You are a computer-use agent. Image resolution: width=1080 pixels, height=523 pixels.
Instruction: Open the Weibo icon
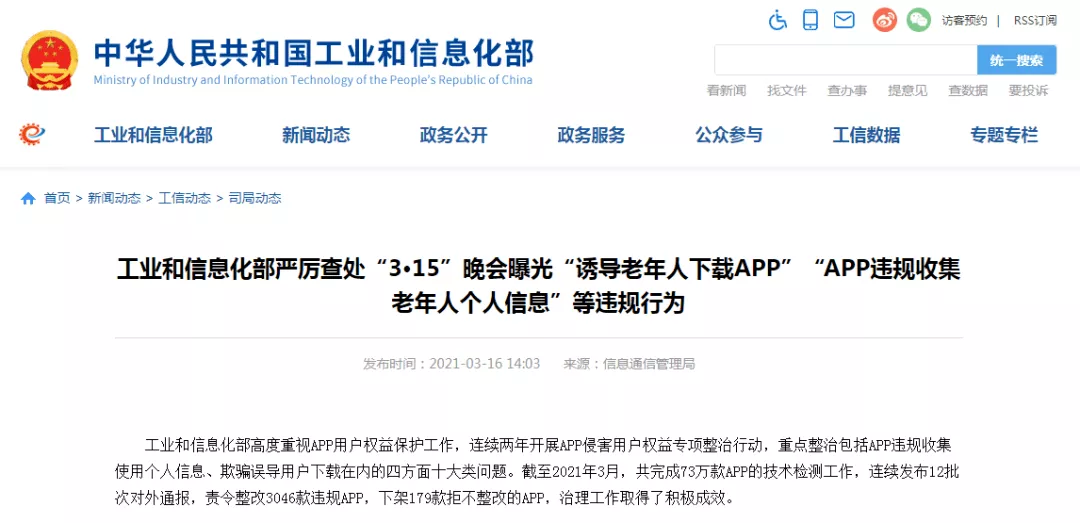click(x=885, y=20)
